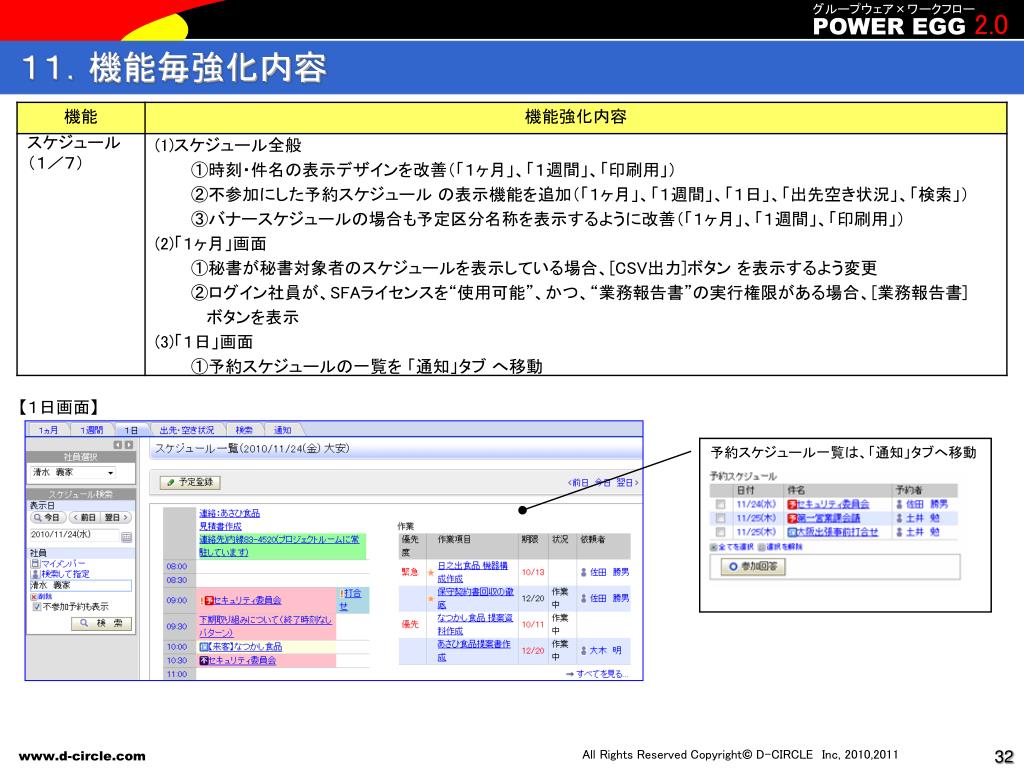Click the red 予 icon at 09:00

[209, 600]
